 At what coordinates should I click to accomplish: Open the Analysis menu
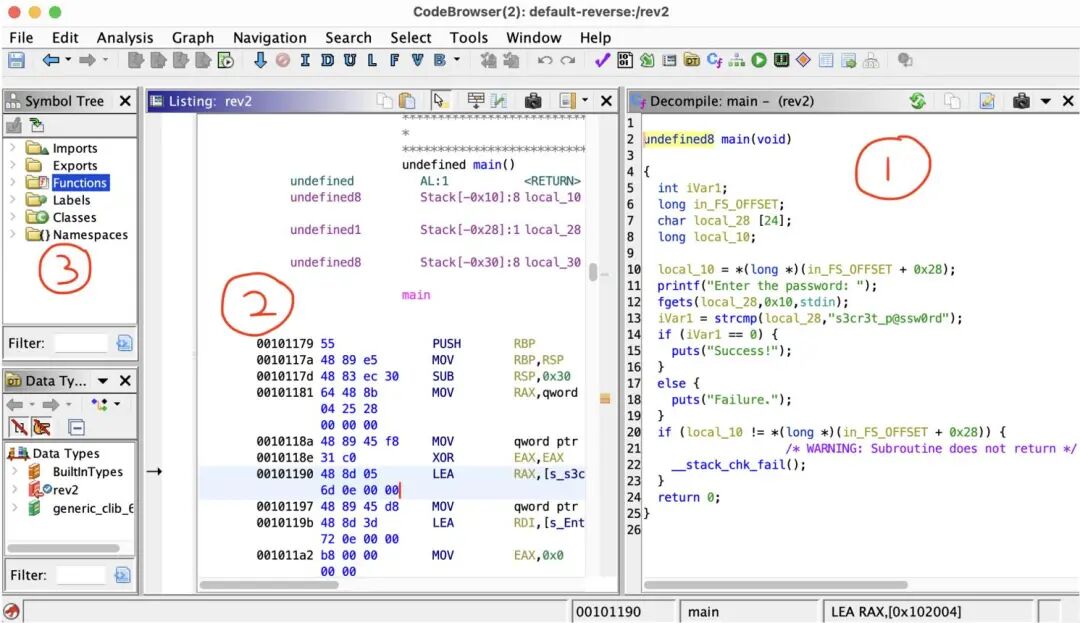click(x=125, y=37)
